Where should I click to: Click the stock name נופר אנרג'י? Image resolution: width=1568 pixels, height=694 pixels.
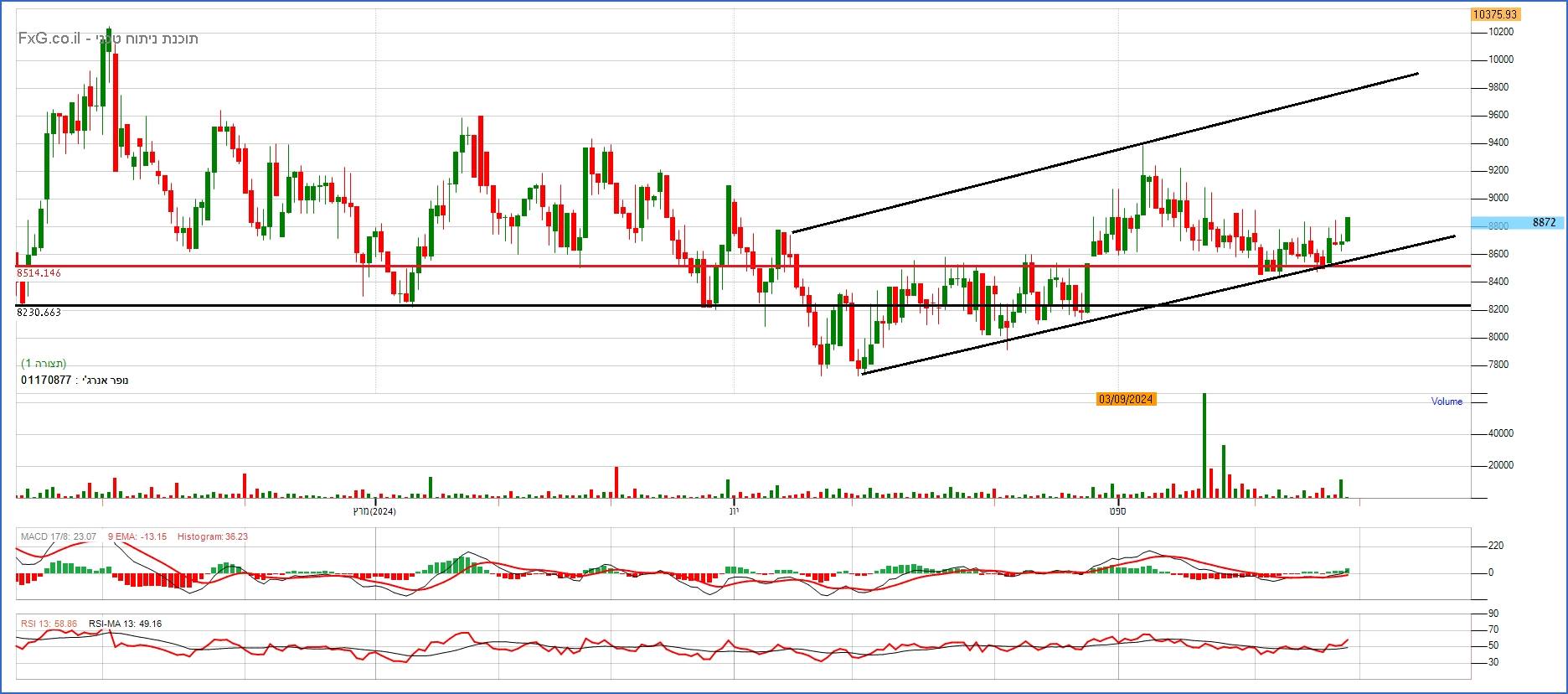click(105, 381)
